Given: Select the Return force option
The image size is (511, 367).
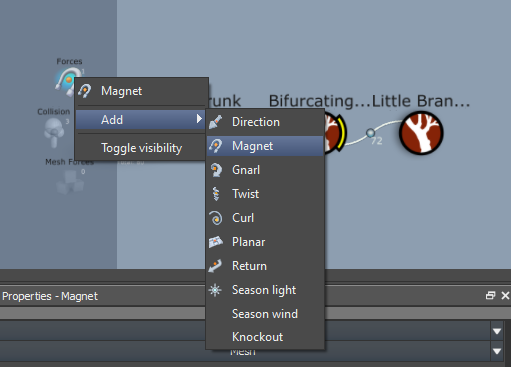Looking at the screenshot, I should pos(265,266).
